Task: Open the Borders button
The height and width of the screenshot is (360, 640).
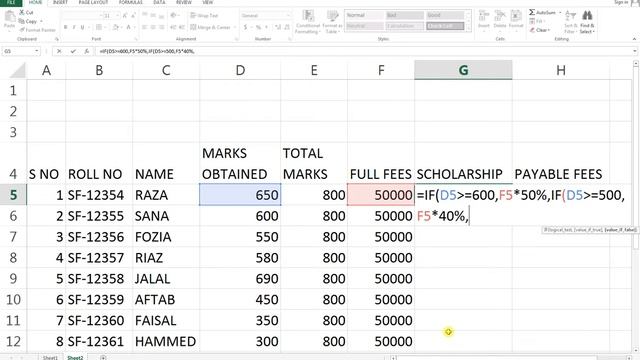Action: pyautogui.click(x=99, y=27)
